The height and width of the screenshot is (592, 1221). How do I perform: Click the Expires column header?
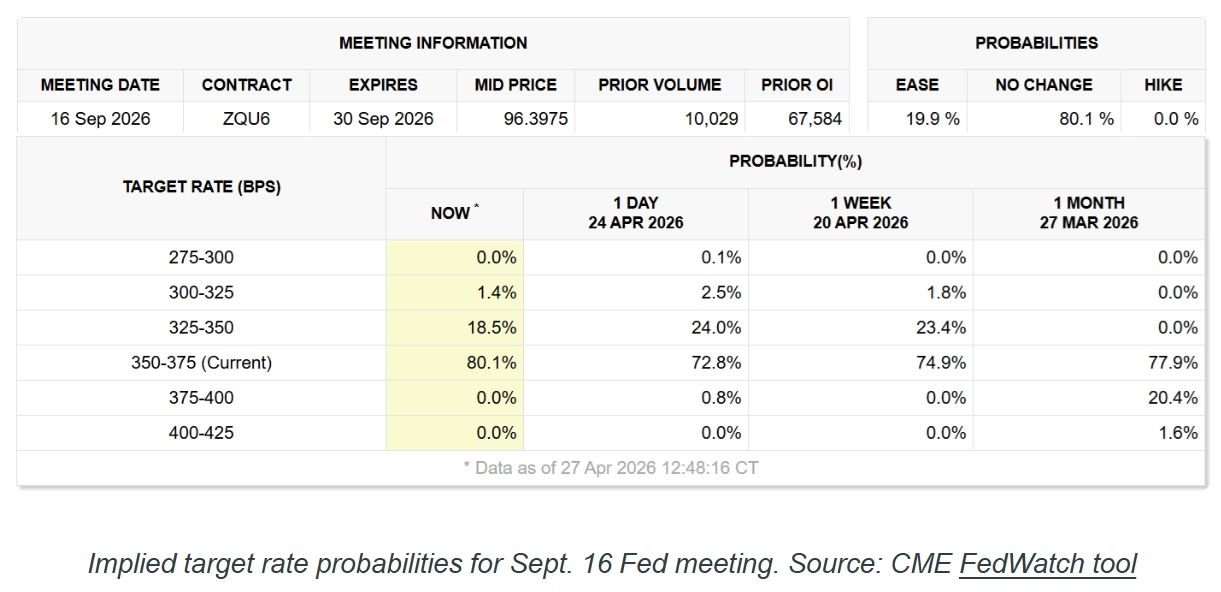tap(383, 85)
